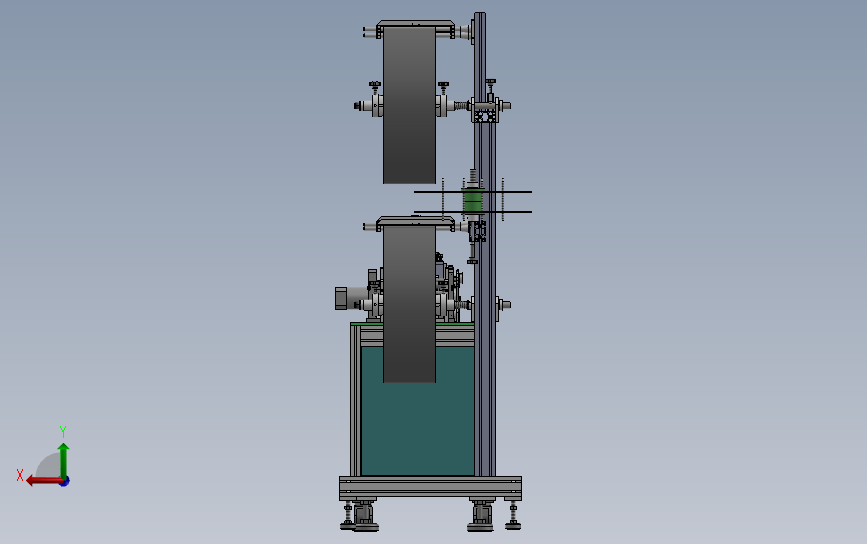Select the lower dark roll of the model
Image resolution: width=867 pixels, height=544 pixels.
coord(409,303)
